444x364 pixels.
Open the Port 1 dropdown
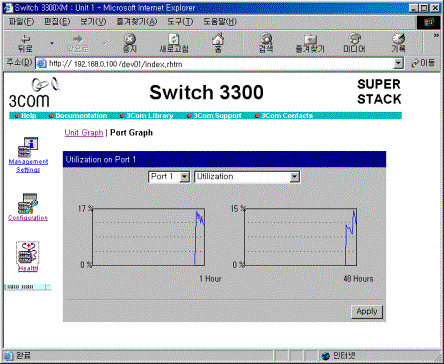coord(169,177)
